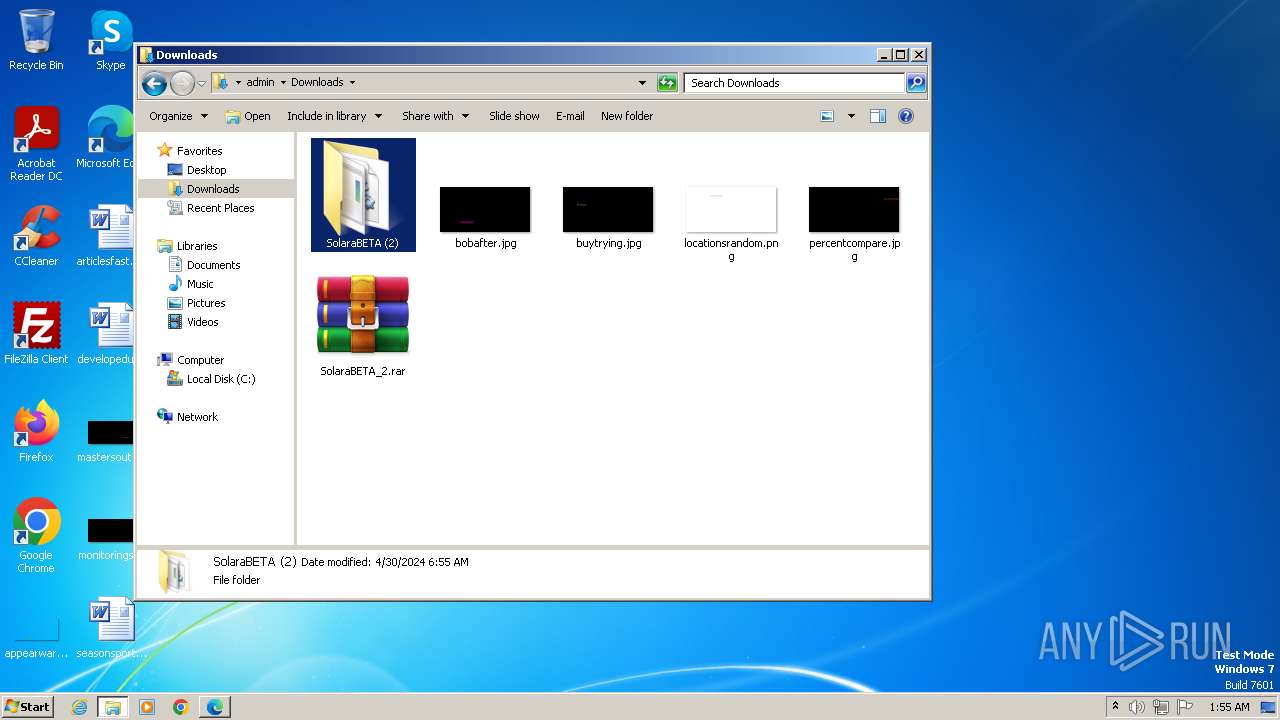1280x720 pixels.
Task: Open the Explorer help icon
Action: click(906, 116)
